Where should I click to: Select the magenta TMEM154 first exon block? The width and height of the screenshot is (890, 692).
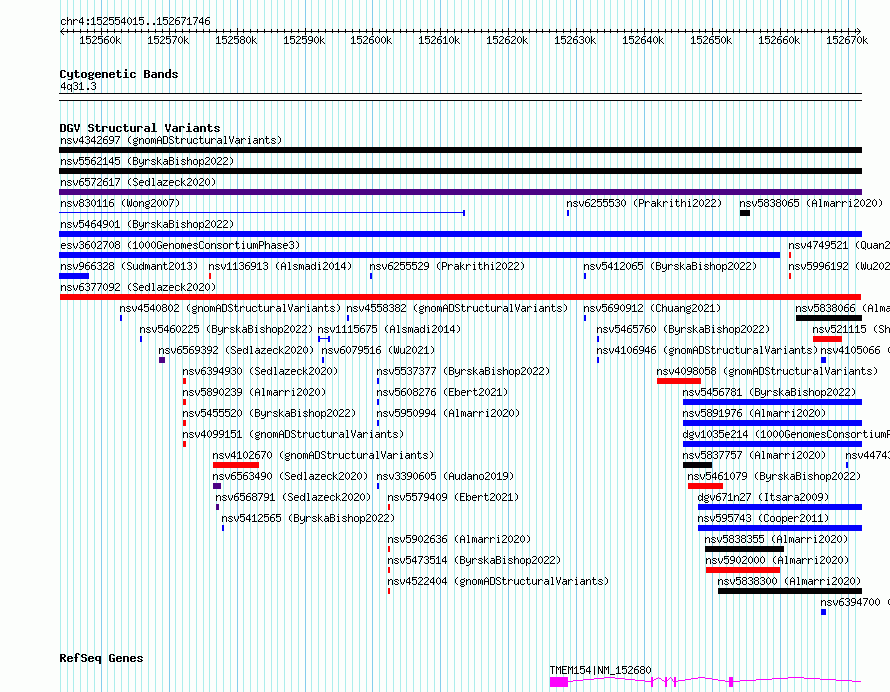559,682
